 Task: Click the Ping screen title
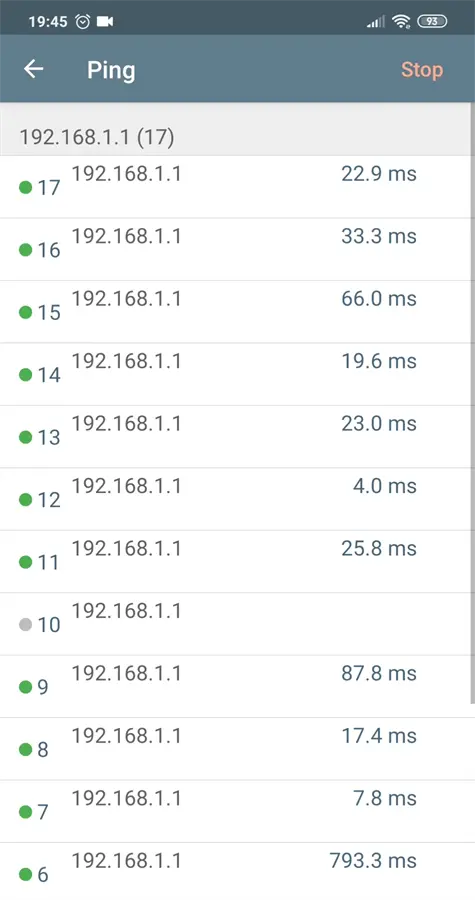[111, 70]
